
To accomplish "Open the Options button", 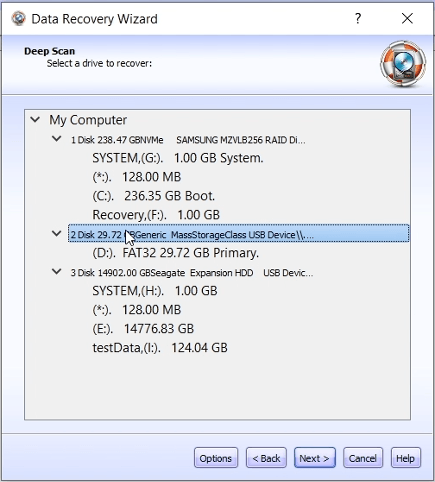I will click(216, 458).
